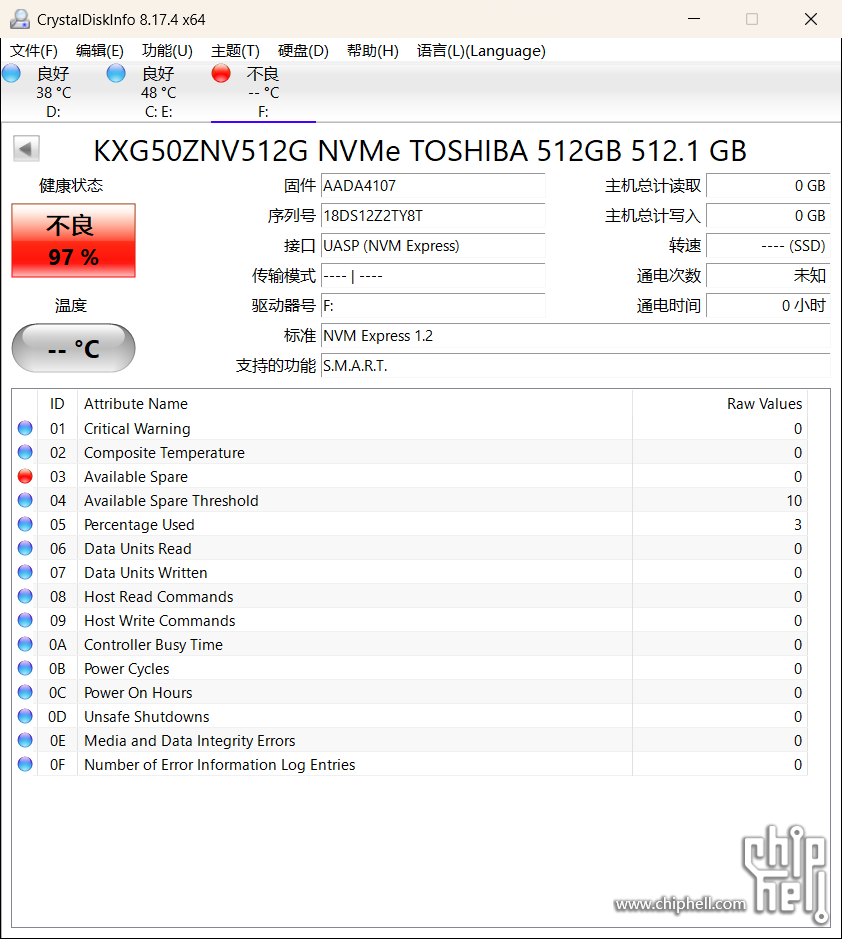Open the 功能(U) menu
Image resolution: width=842 pixels, height=939 pixels.
[x=167, y=51]
